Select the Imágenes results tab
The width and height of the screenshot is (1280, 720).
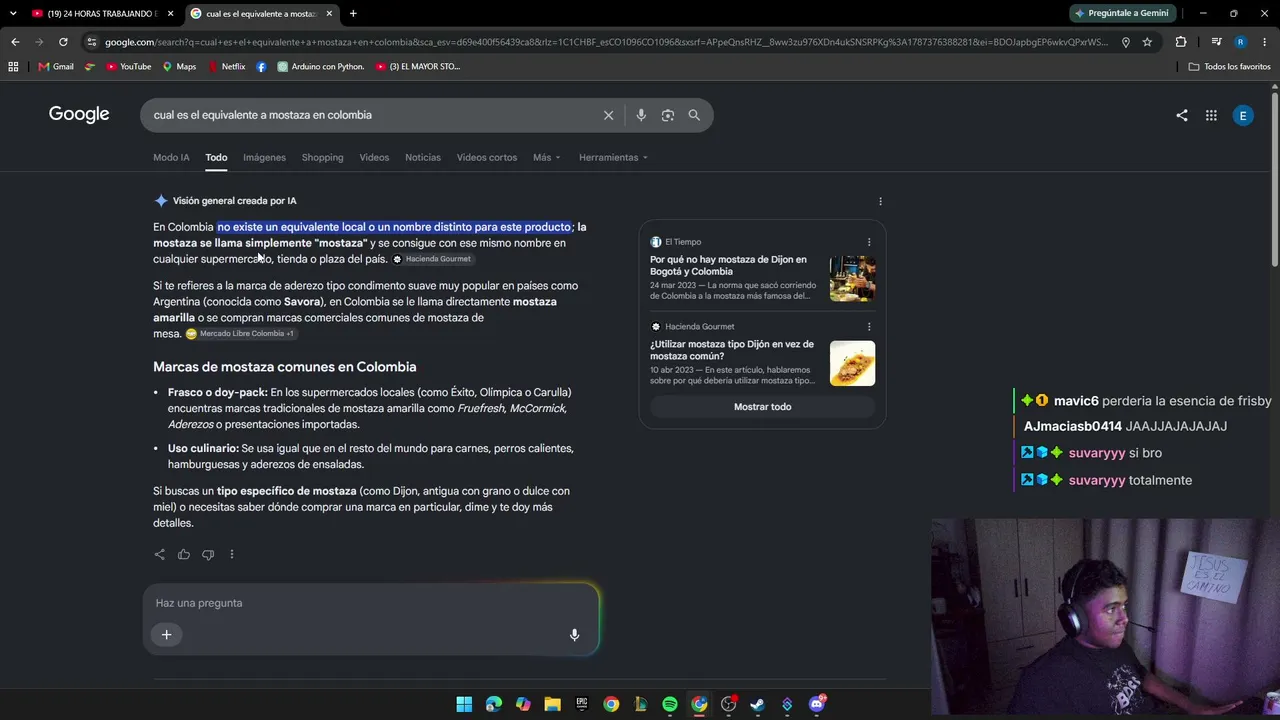[x=264, y=158]
